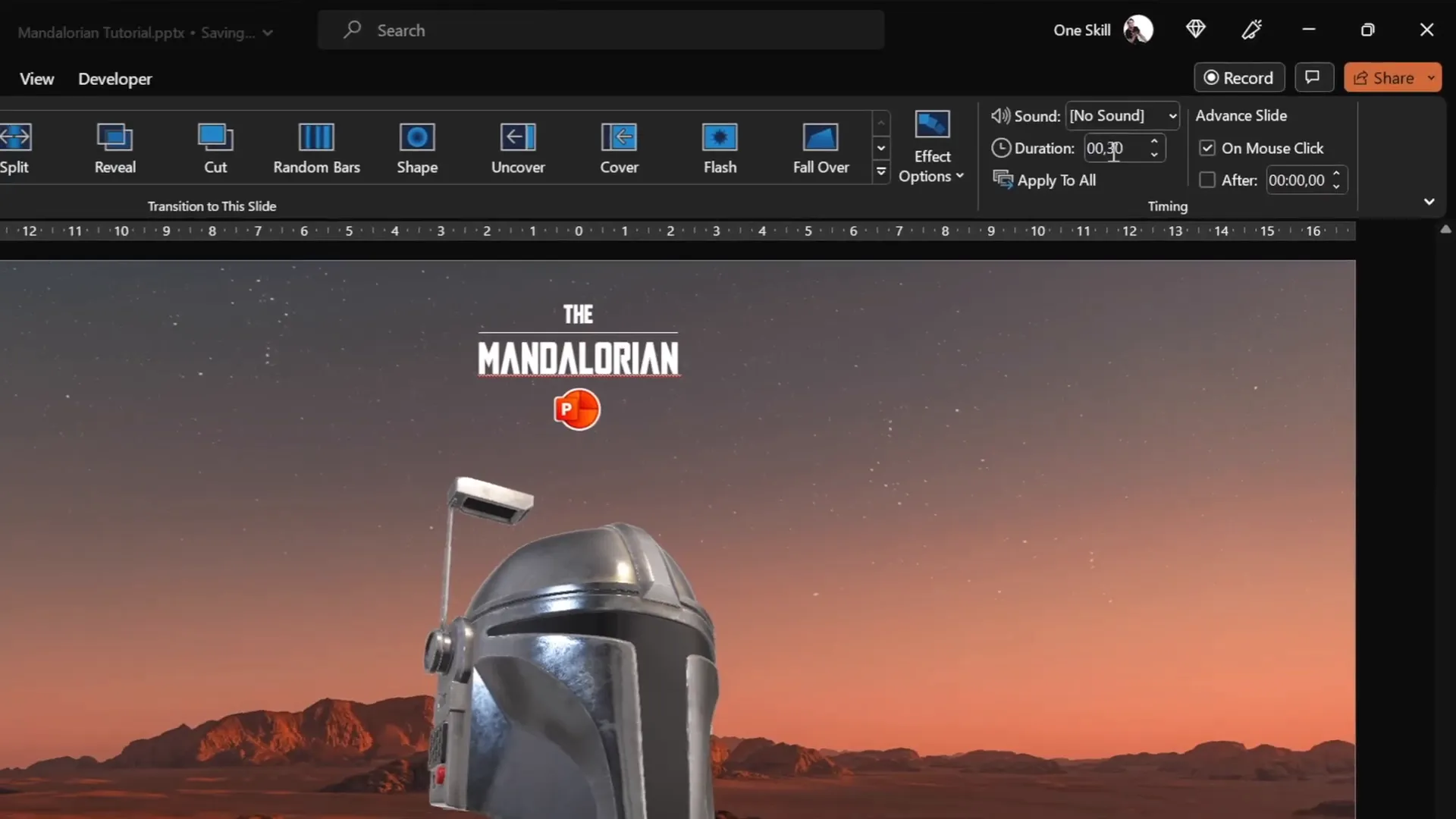Apply the Shape transition
Viewport: 1456px width, 819px height.
click(417, 149)
